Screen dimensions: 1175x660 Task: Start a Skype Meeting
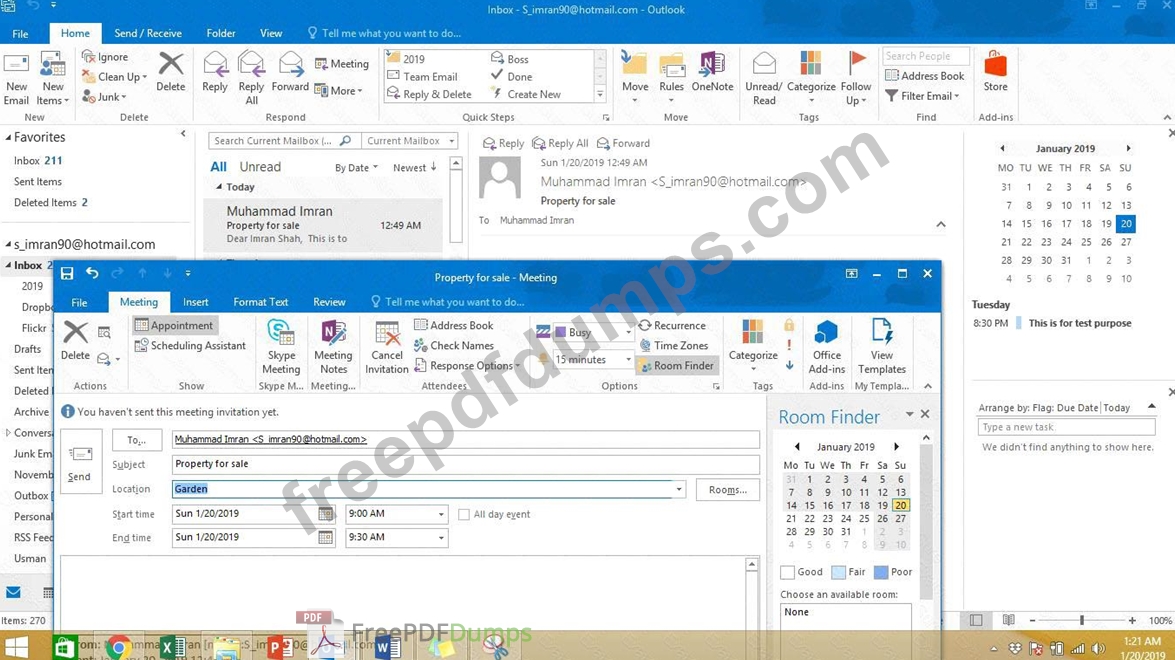click(281, 346)
